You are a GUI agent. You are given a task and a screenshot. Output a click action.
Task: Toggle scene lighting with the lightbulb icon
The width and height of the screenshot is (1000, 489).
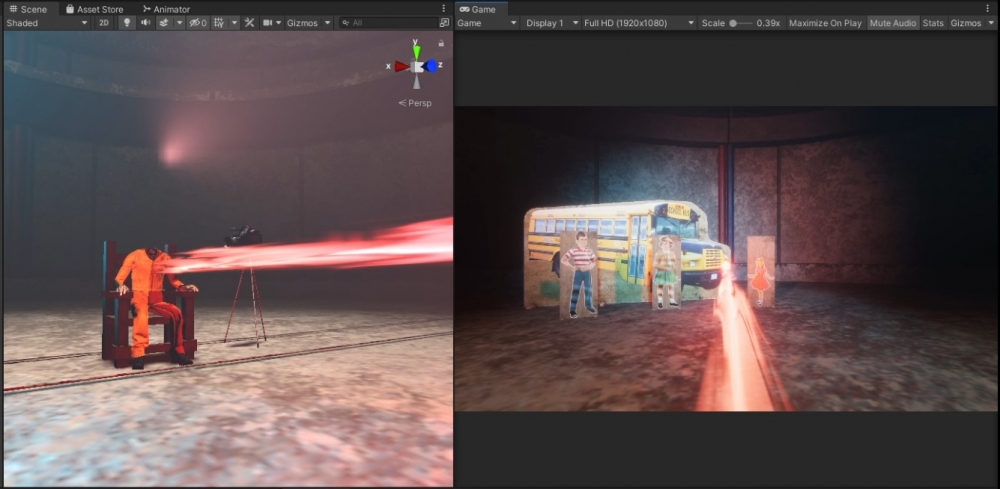coord(127,23)
